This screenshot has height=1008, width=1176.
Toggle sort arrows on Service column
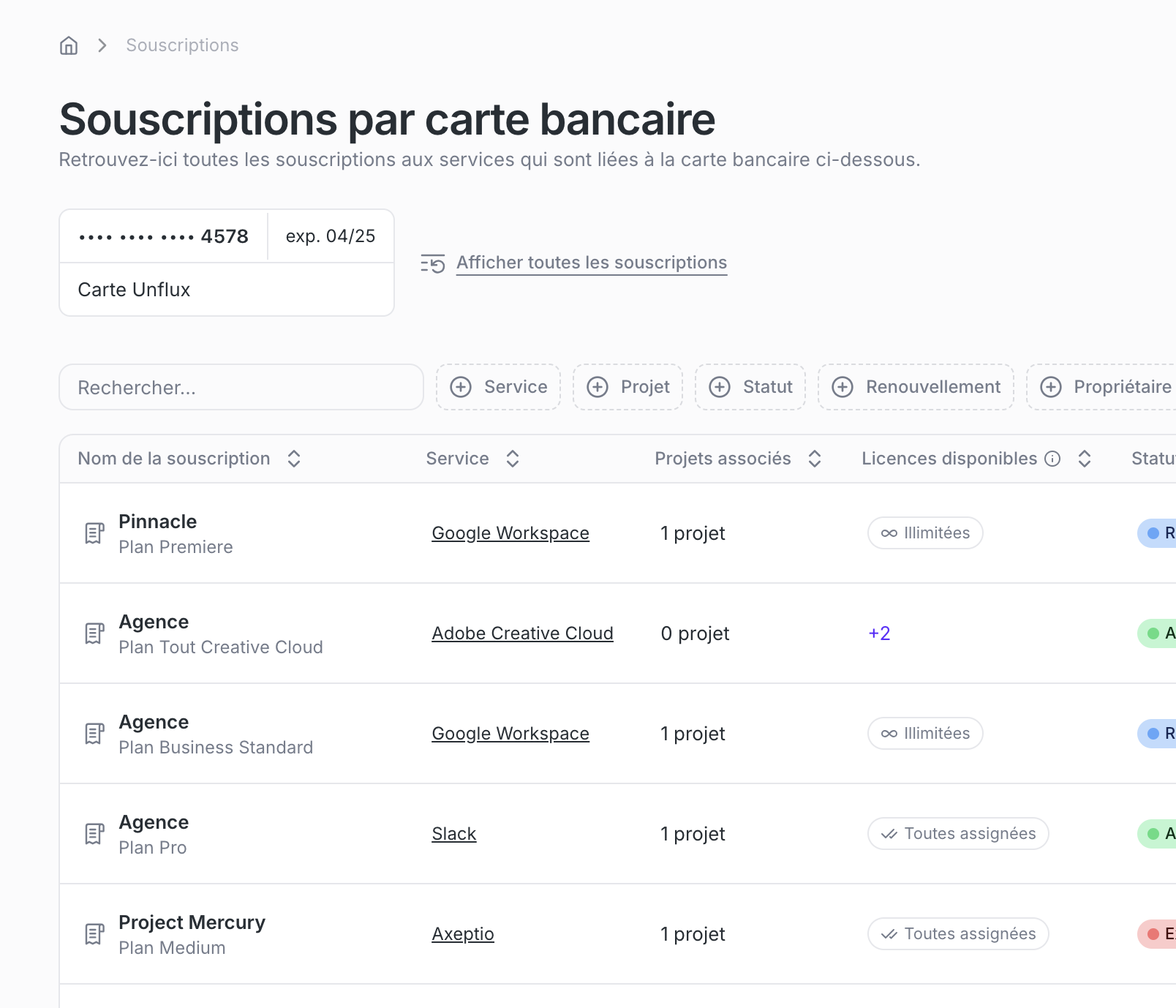point(513,459)
